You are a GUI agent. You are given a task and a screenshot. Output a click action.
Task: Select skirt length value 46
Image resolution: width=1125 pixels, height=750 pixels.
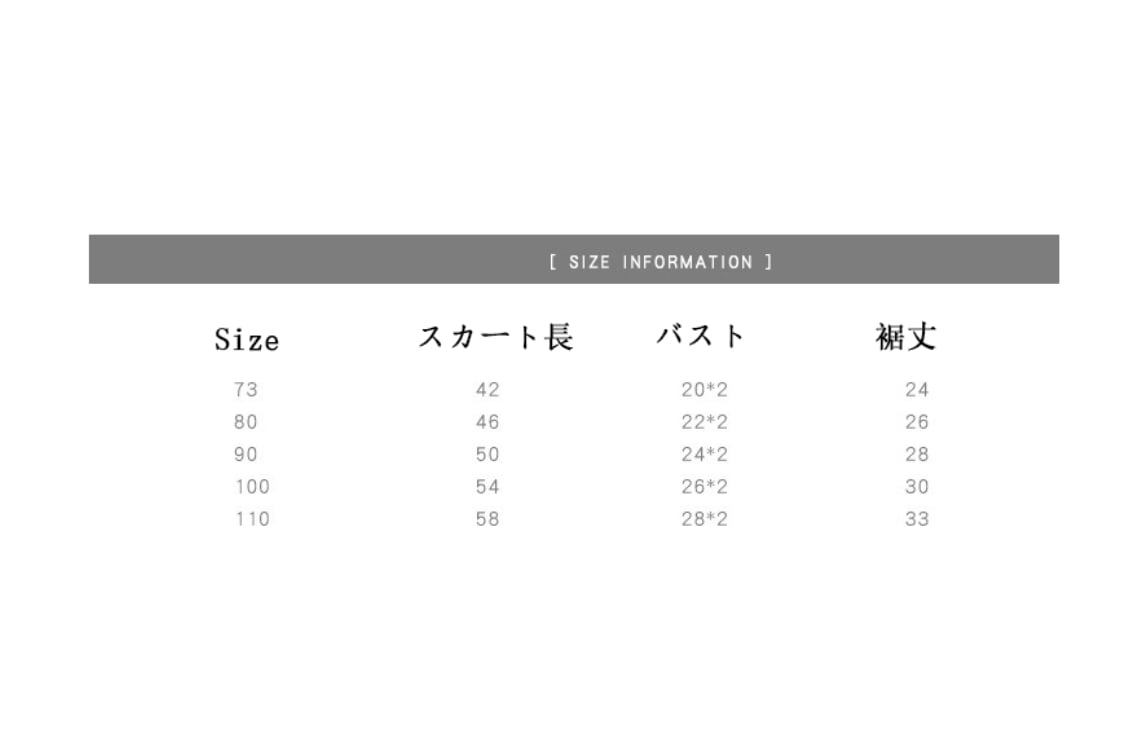coord(487,422)
